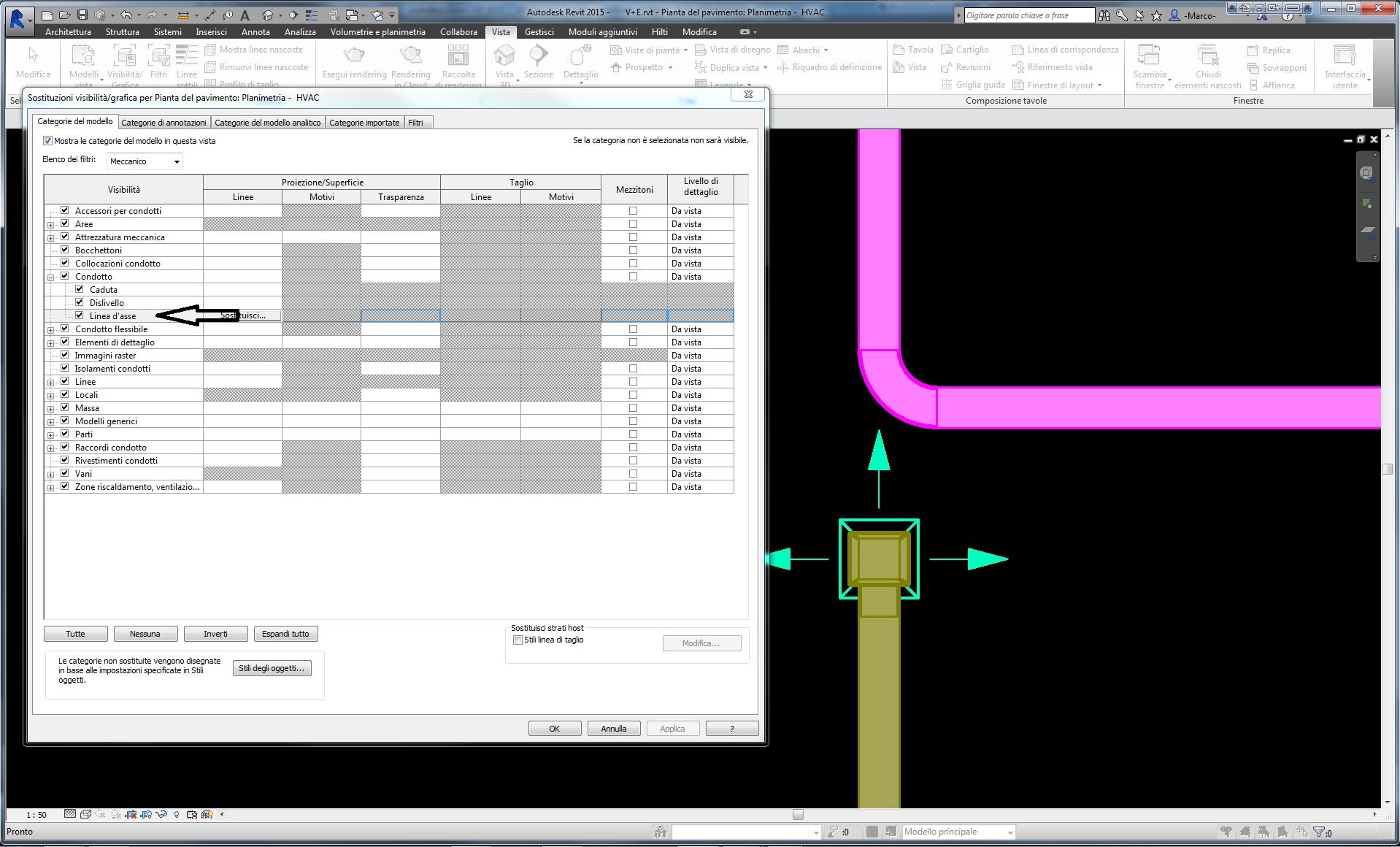Click the 'Stili degli oggetti...' button

tap(272, 668)
